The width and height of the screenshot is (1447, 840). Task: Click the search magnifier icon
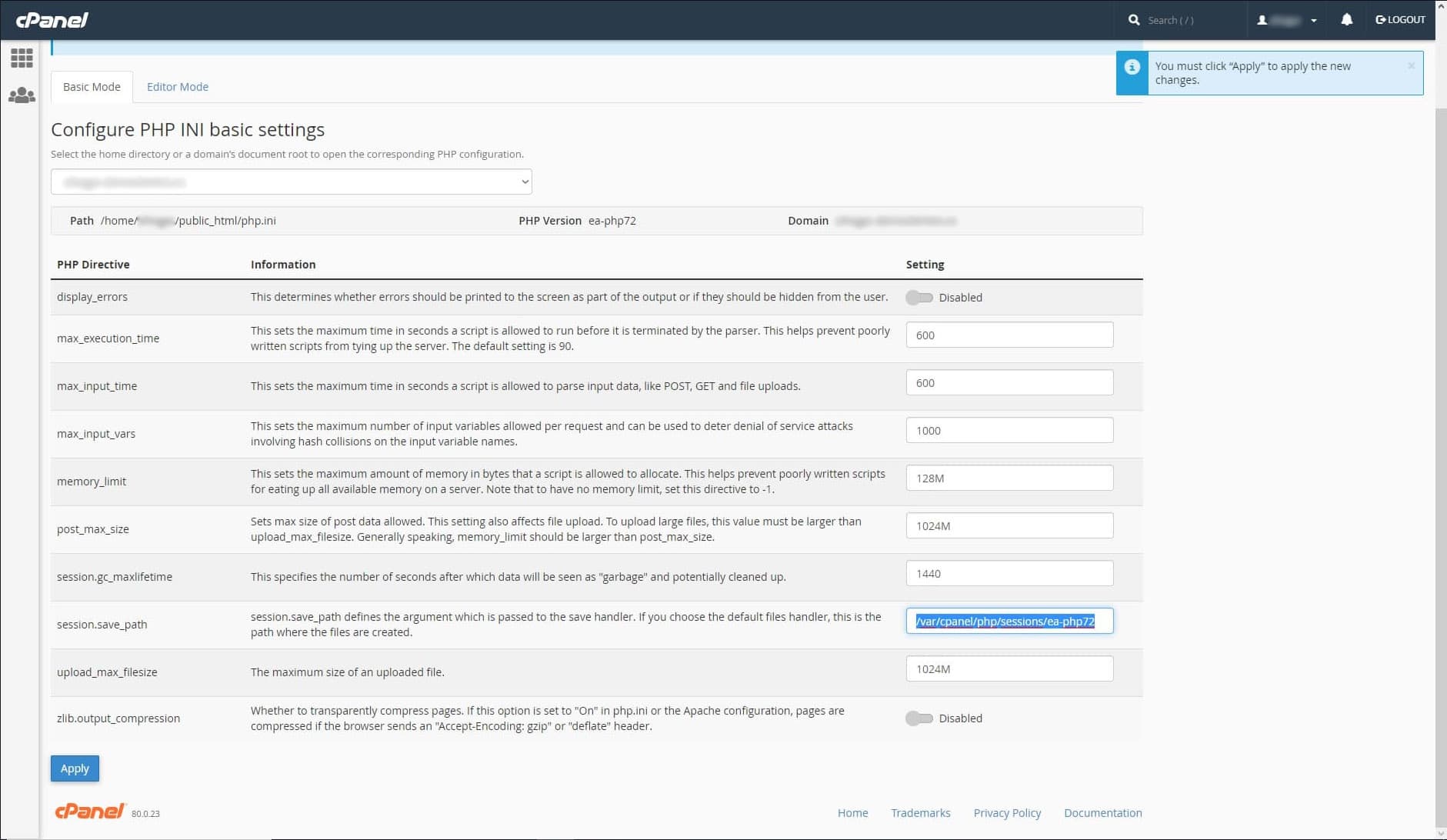click(1134, 20)
